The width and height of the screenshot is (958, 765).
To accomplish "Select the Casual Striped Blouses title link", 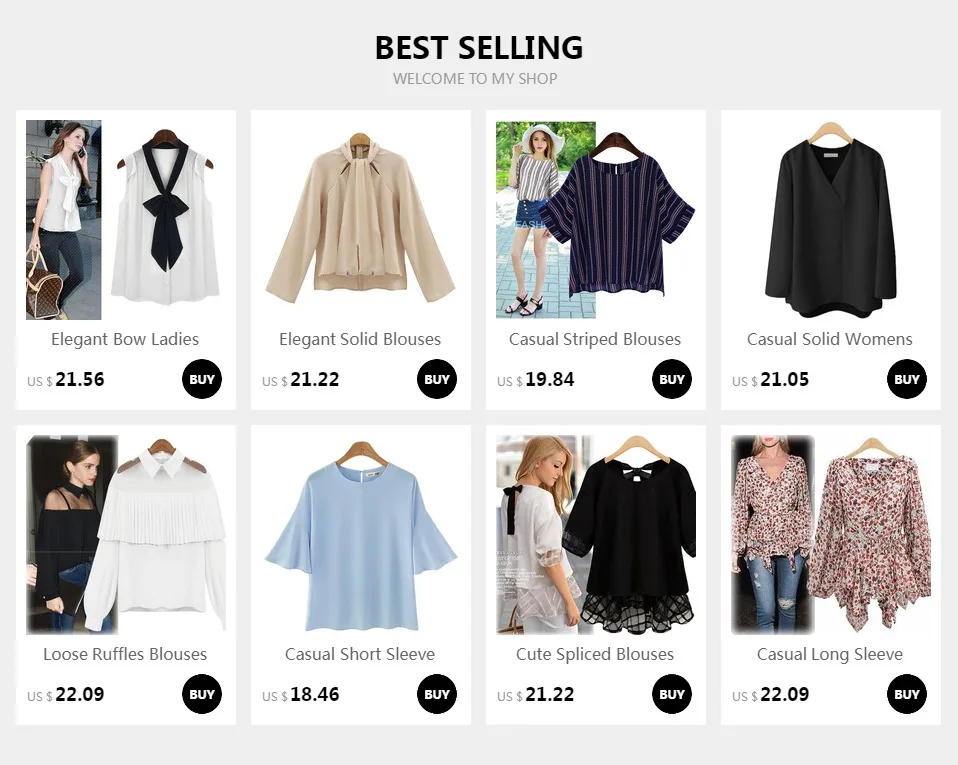I will click(595, 340).
